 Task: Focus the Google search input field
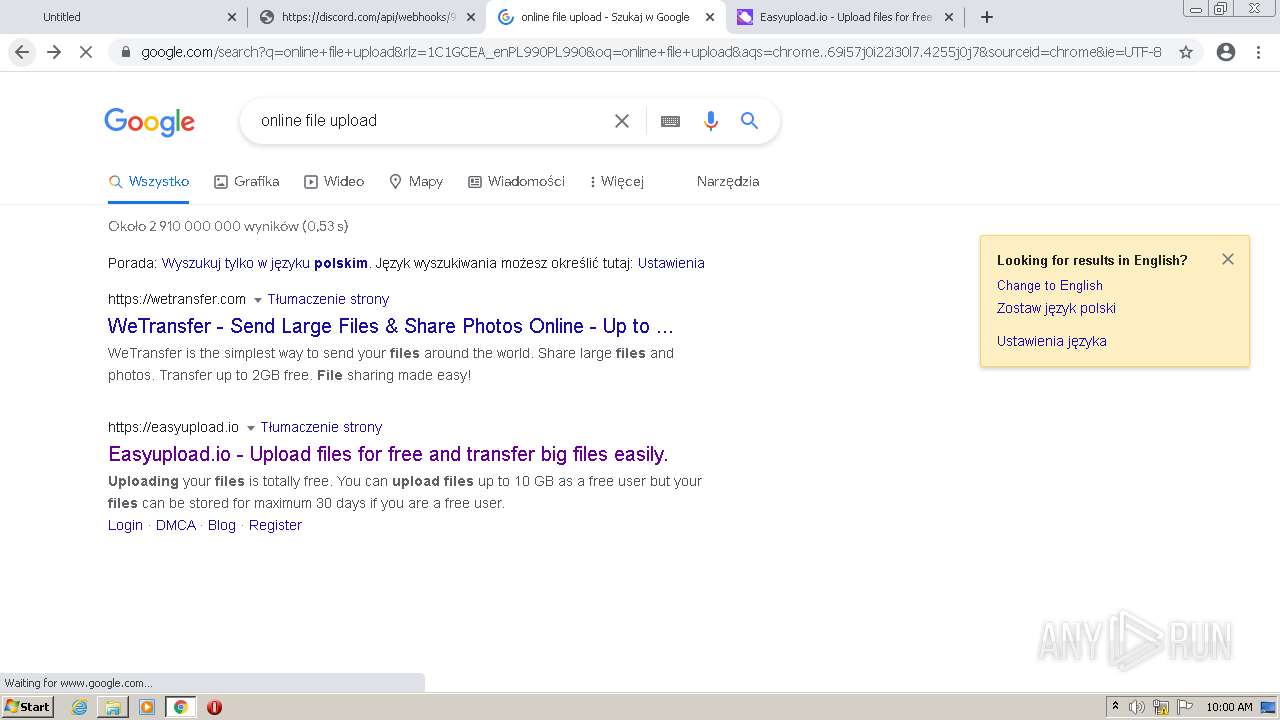click(x=430, y=121)
